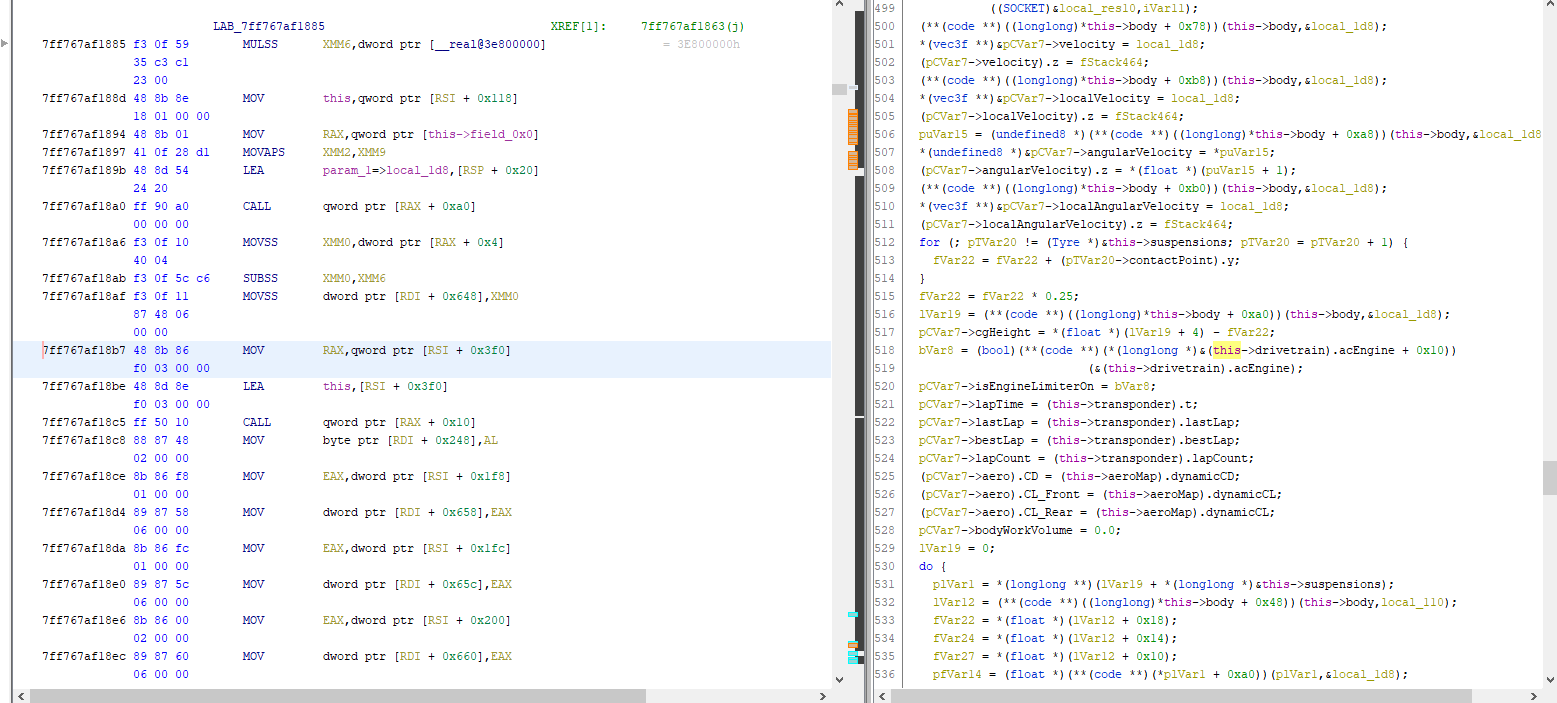Click the listing's horizontal scrollbar thumb

pos(338,695)
